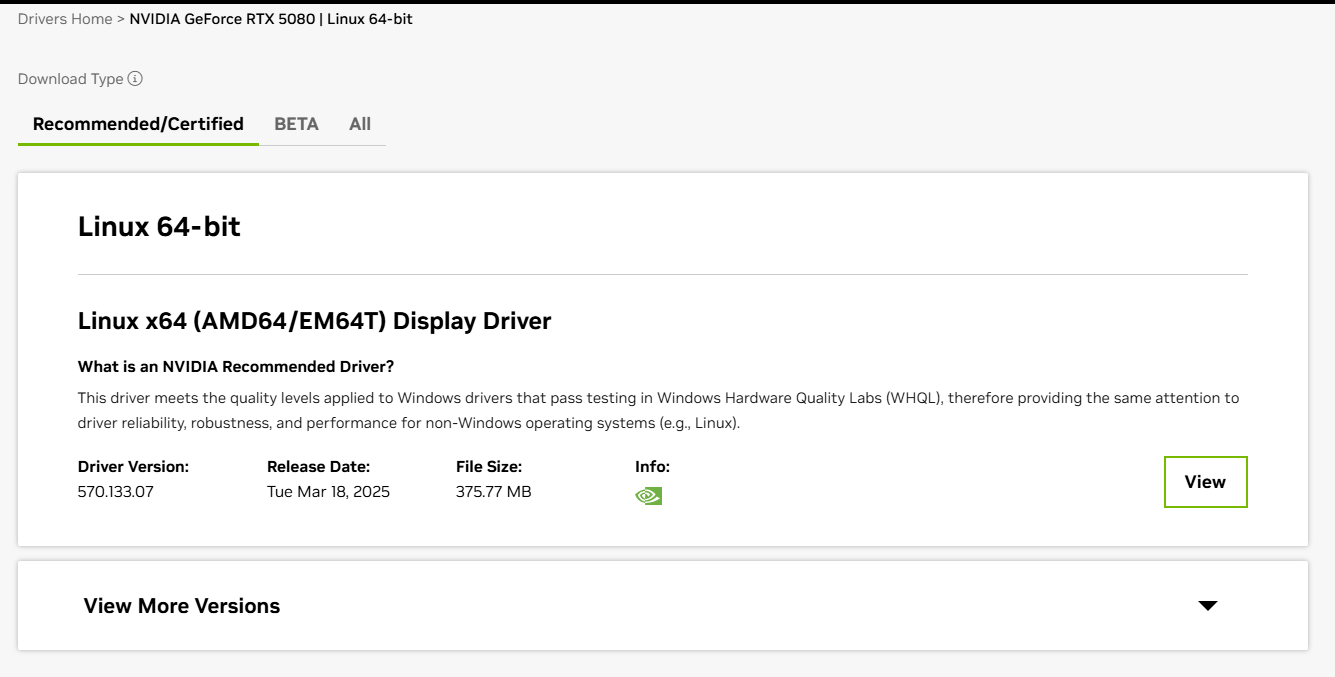Click "What is an NVIDIA Recommended Driver?" text
Image resolution: width=1335 pixels, height=677 pixels.
pyautogui.click(x=236, y=367)
